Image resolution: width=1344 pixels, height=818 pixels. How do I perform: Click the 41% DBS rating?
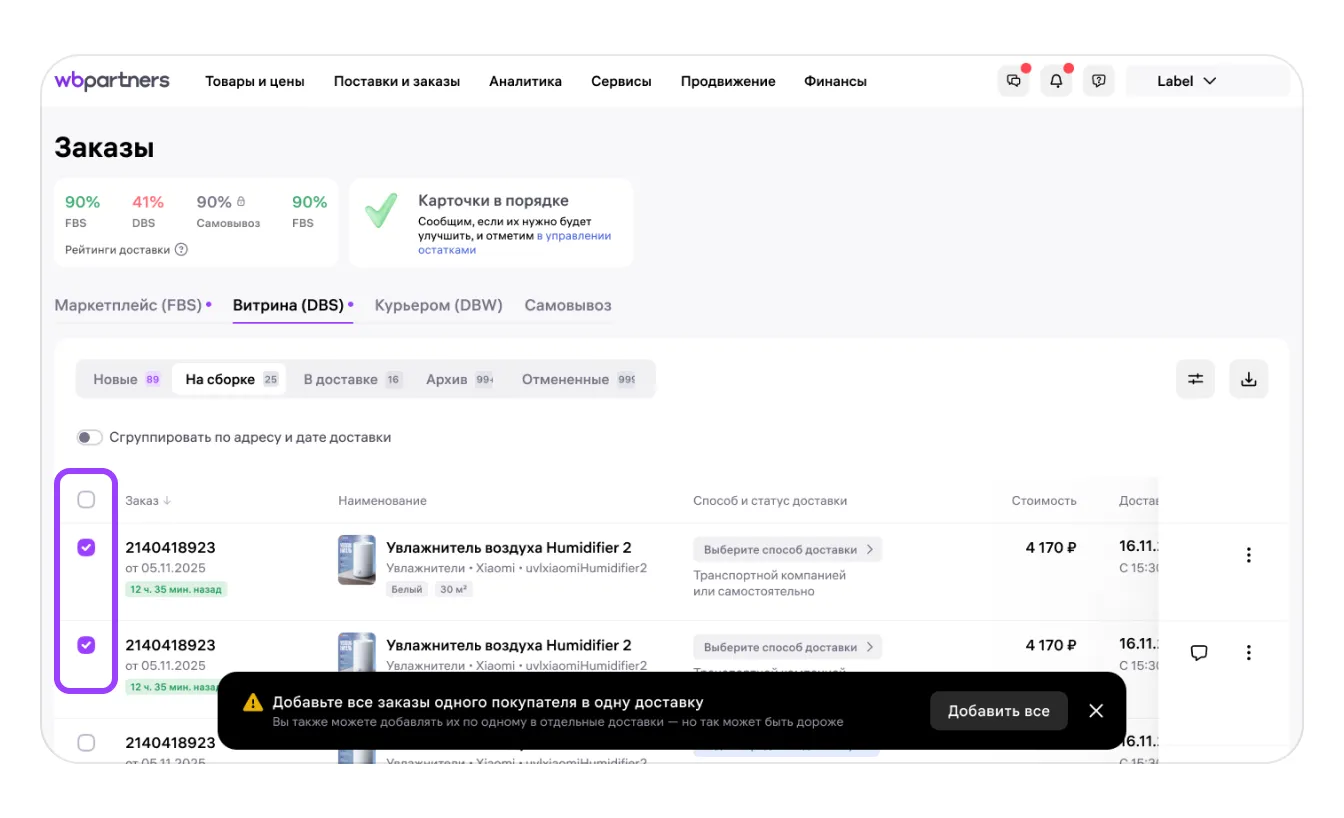pyautogui.click(x=148, y=202)
